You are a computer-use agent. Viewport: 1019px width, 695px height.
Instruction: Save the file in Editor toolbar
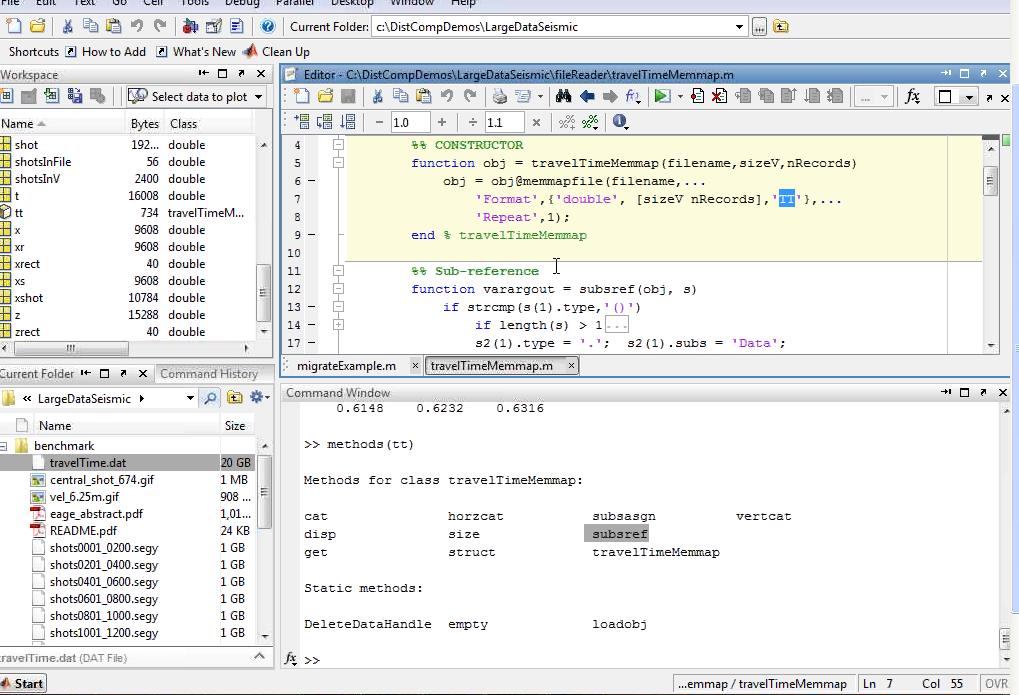click(x=348, y=96)
